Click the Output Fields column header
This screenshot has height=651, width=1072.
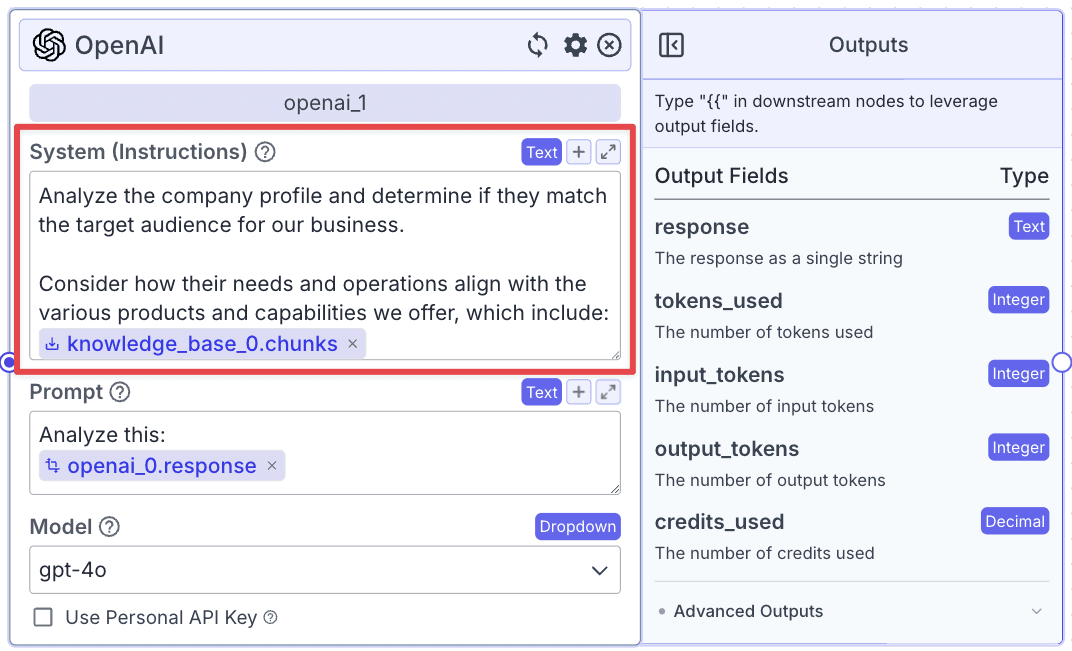(x=721, y=176)
